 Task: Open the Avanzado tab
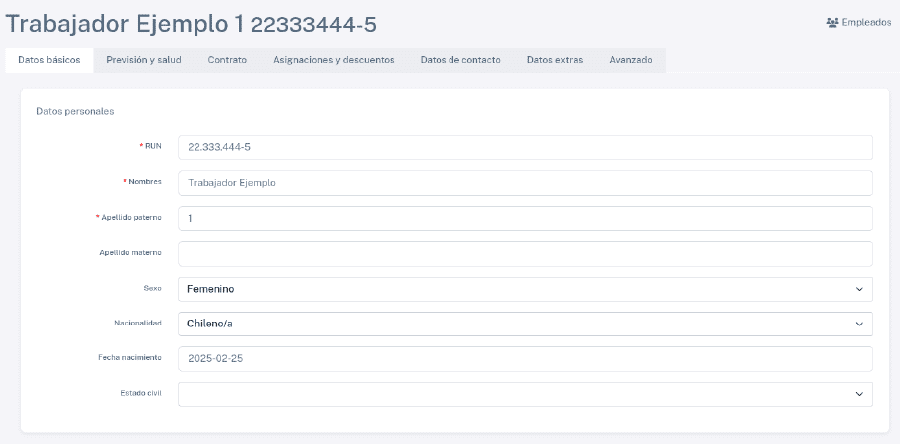point(631,60)
